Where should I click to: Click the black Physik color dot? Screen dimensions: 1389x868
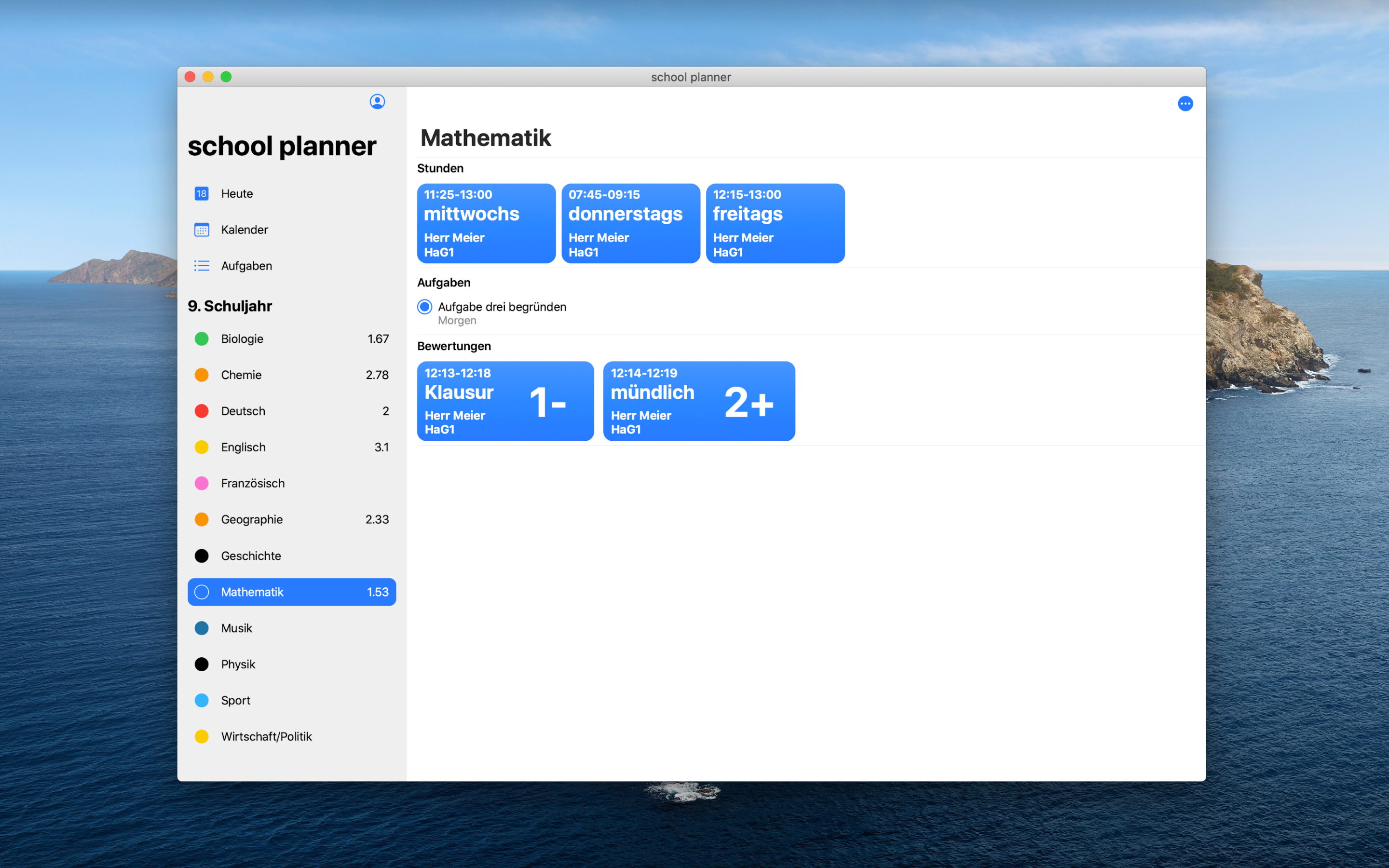click(202, 664)
